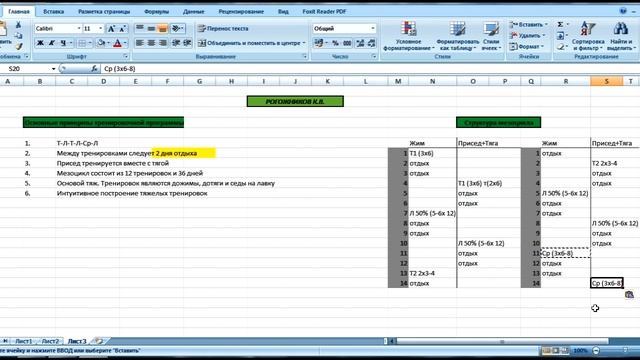Open the Данные ribbon tab

(x=193, y=11)
